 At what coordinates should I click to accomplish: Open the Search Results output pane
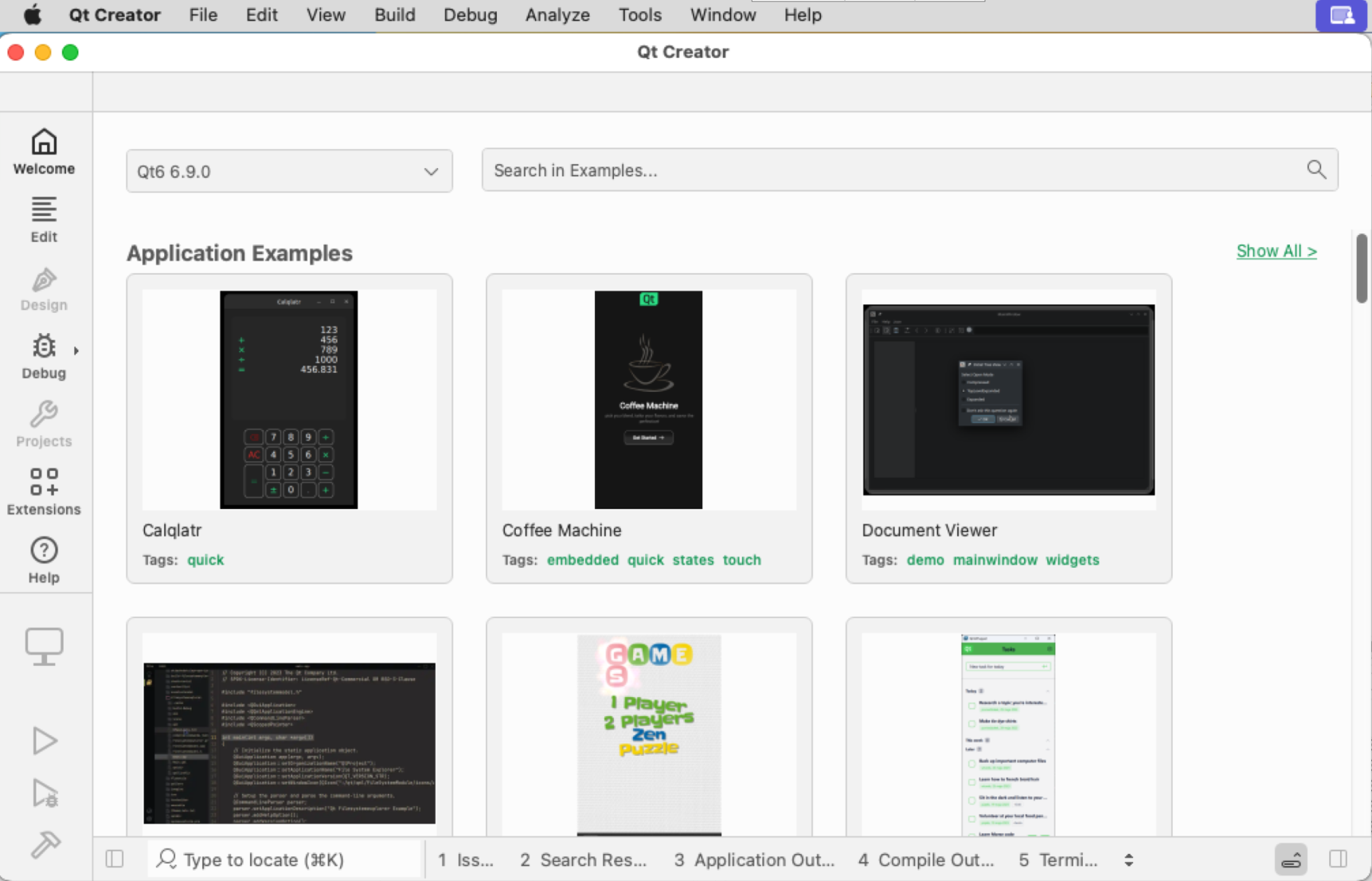(x=583, y=859)
